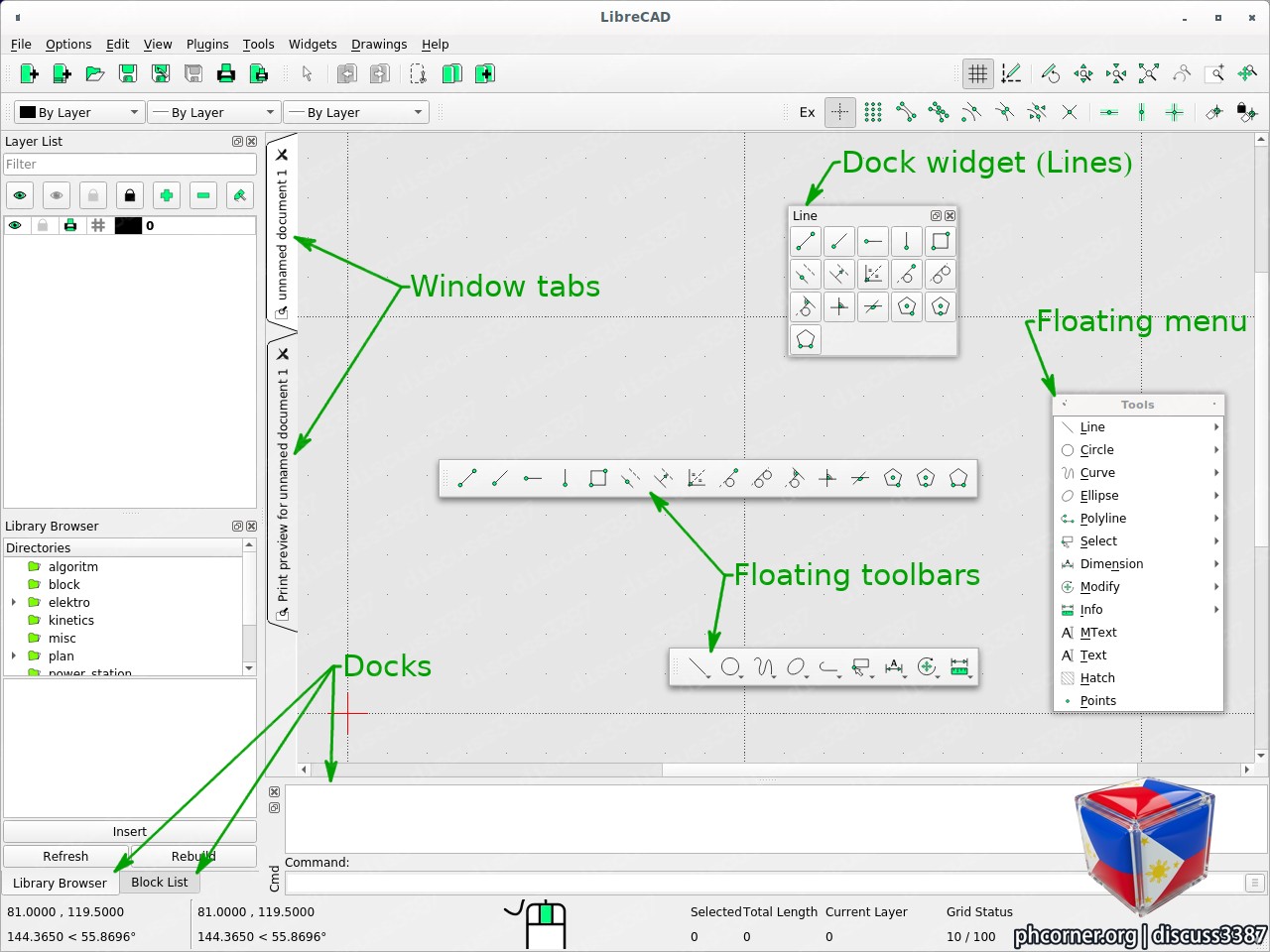Click the Window Zoom icon
This screenshot has height=952, width=1270.
[1214, 73]
